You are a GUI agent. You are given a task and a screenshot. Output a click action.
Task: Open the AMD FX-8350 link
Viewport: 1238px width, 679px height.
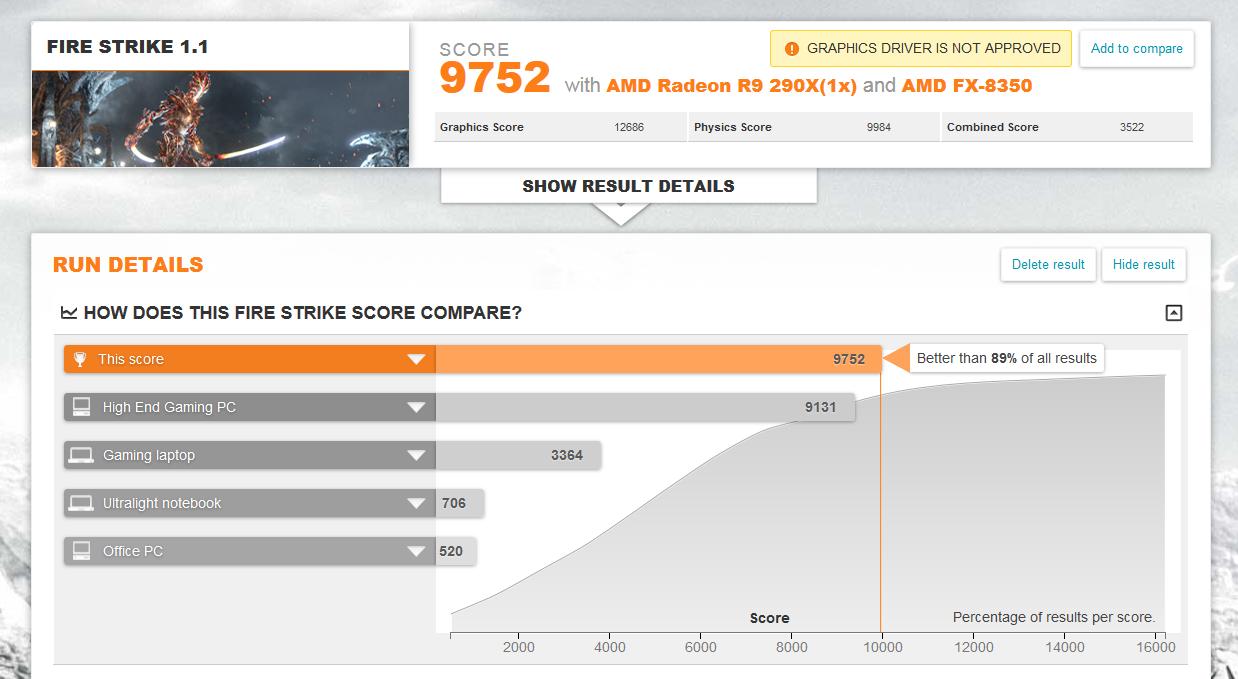967,85
